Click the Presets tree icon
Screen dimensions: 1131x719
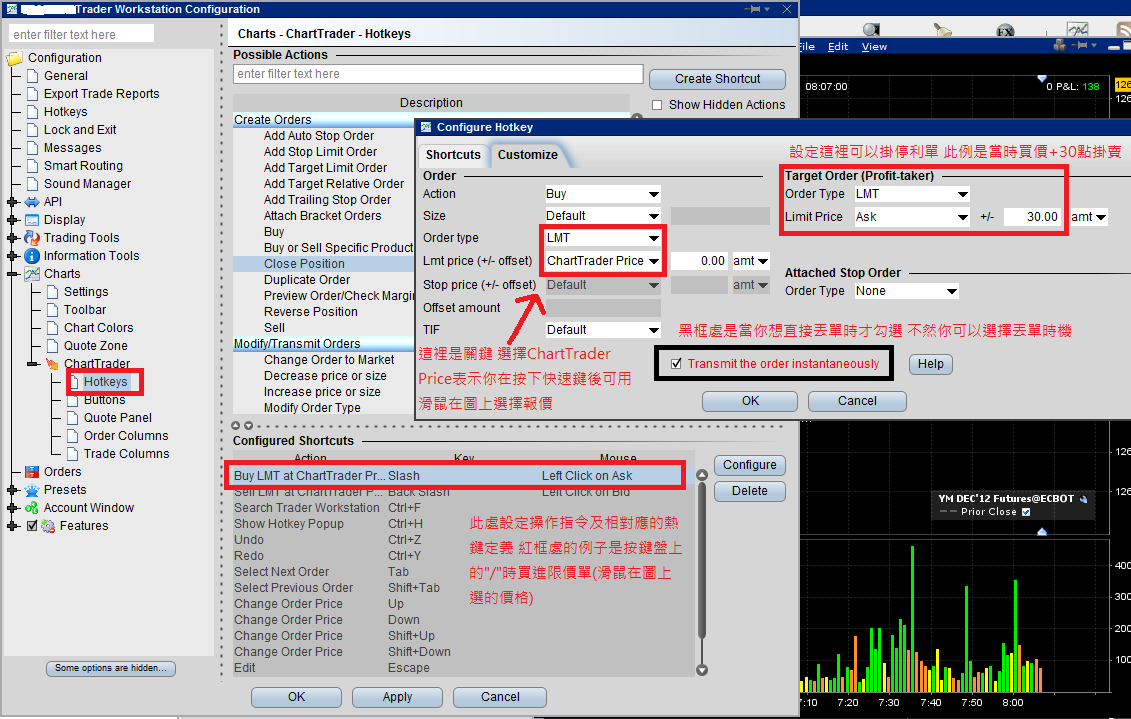pos(32,490)
